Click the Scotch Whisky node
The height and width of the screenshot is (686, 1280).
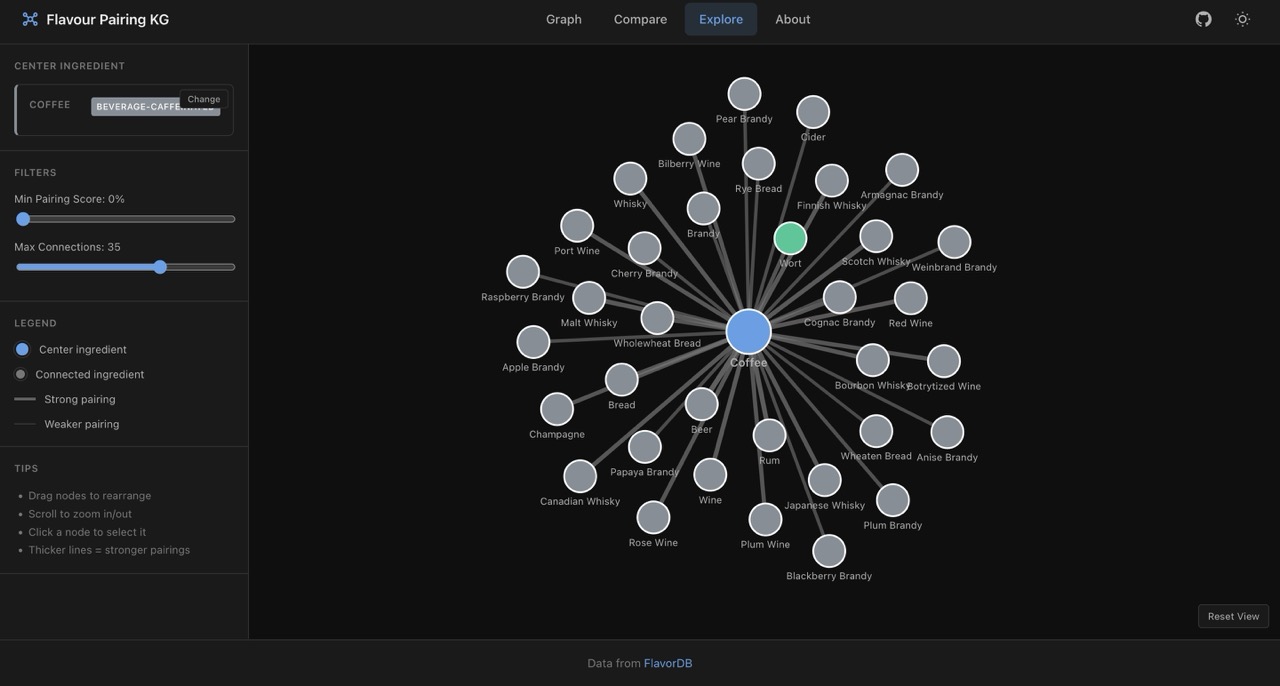tap(875, 236)
